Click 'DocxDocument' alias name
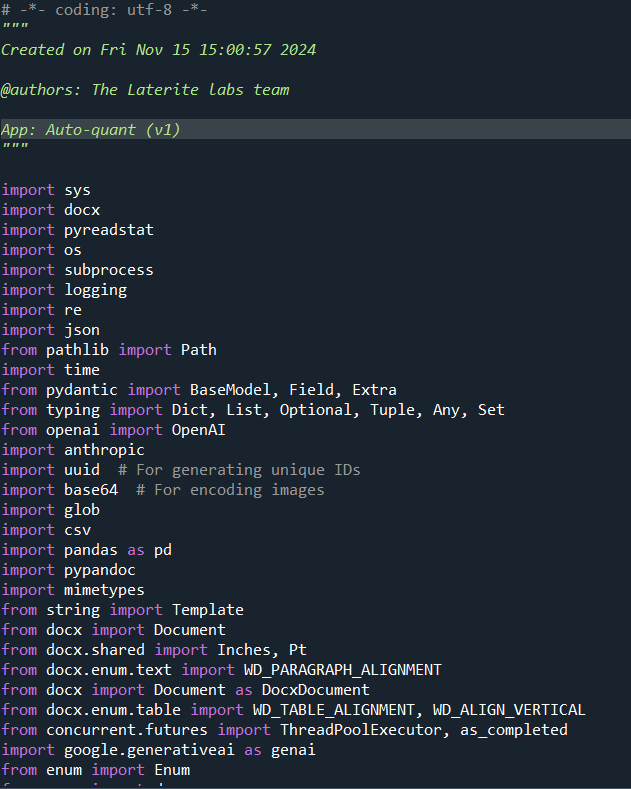Image resolution: width=631 pixels, height=789 pixels. (316, 690)
